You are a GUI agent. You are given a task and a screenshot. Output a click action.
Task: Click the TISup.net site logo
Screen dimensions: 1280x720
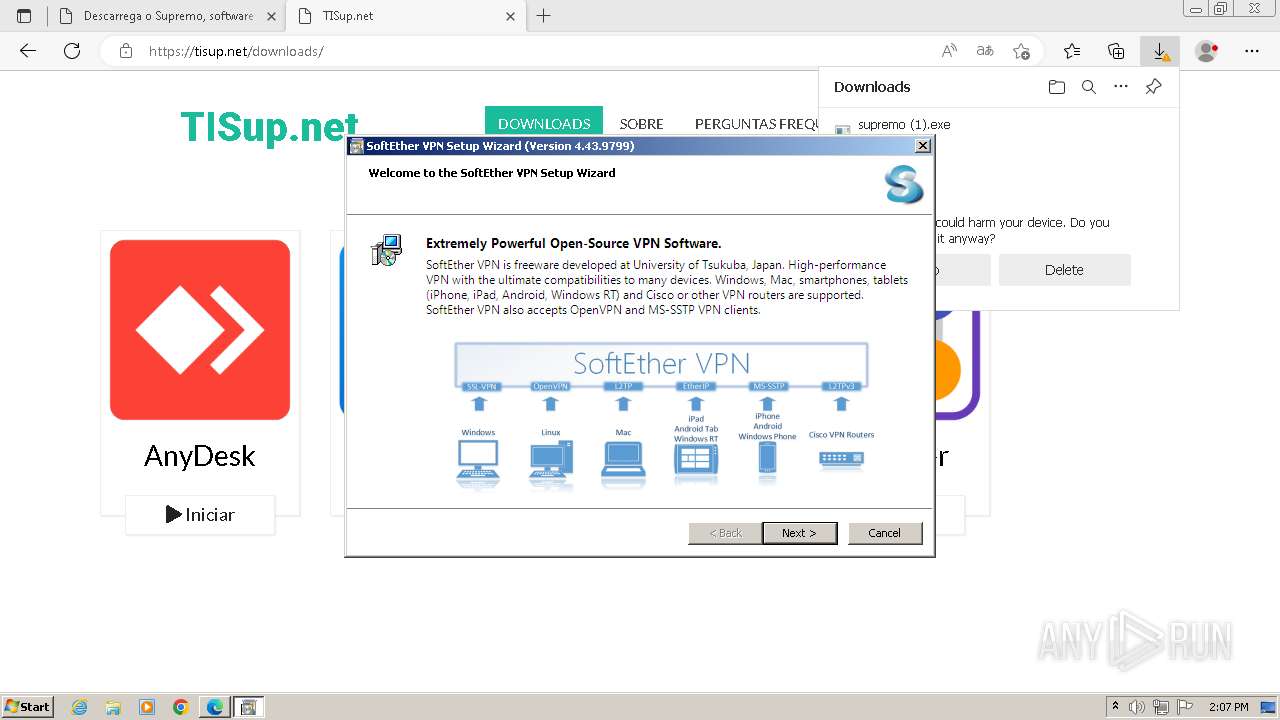(269, 127)
